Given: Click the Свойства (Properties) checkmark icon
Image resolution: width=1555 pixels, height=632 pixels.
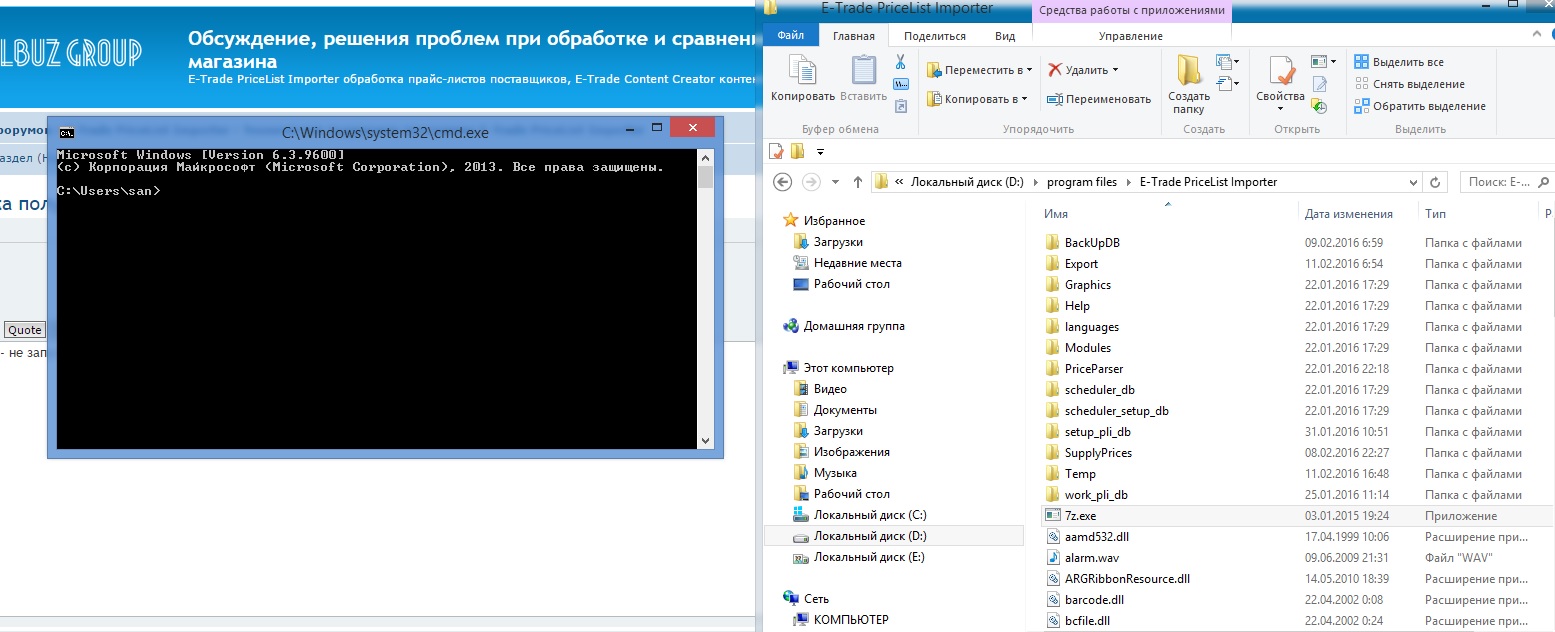Looking at the screenshot, I should tap(1281, 72).
